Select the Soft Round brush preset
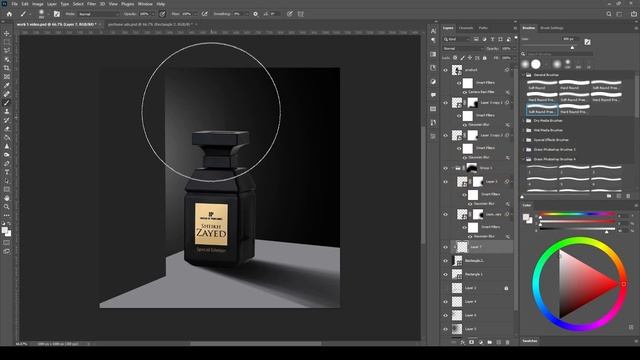This screenshot has width=640, height=360. click(542, 85)
